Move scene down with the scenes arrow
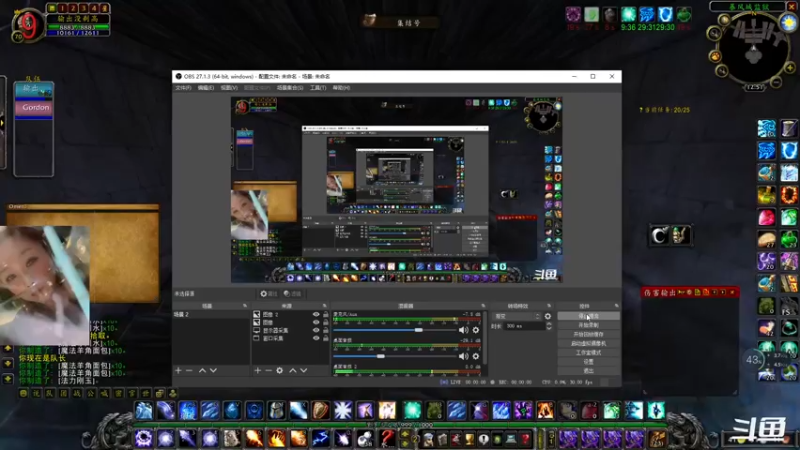The width and height of the screenshot is (800, 450). tap(213, 370)
